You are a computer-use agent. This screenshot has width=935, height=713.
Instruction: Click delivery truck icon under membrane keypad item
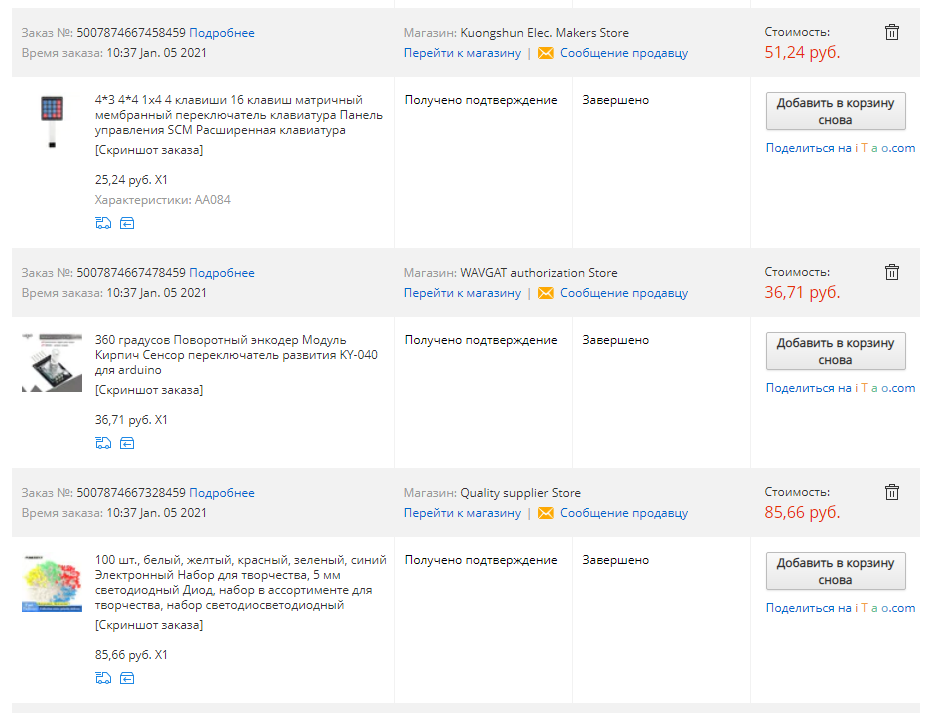coord(103,223)
